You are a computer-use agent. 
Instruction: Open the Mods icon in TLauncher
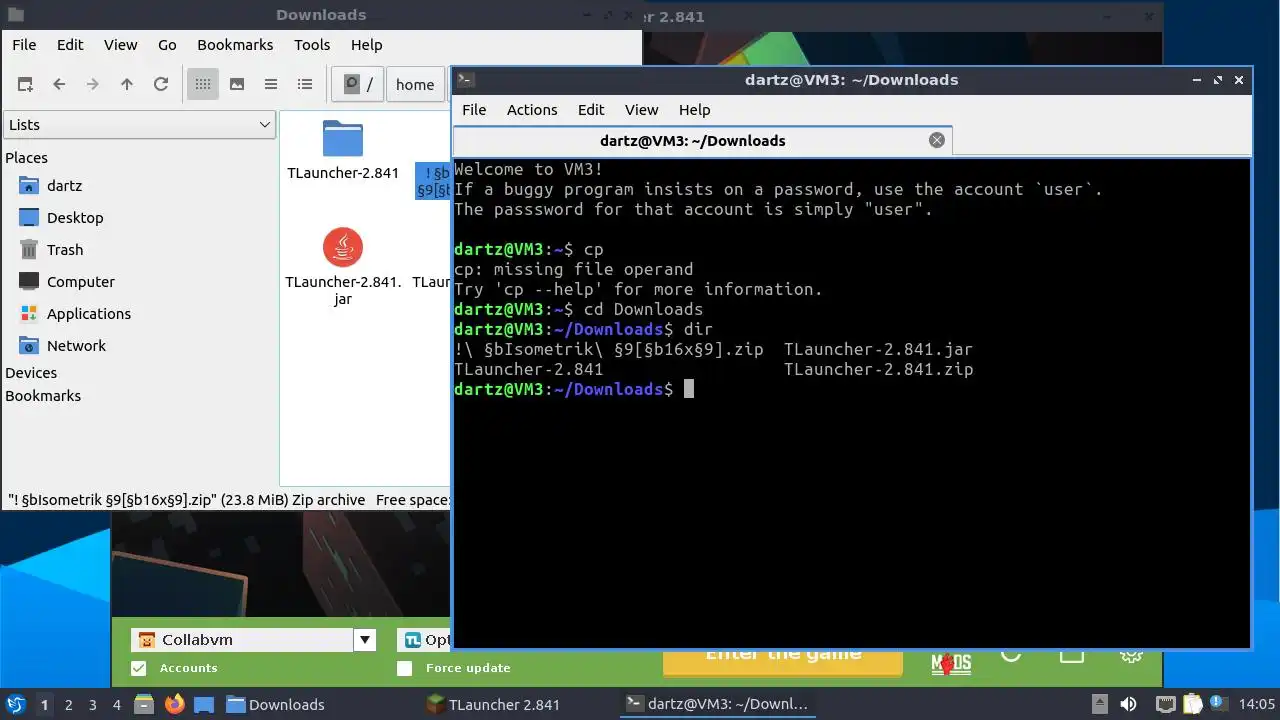click(x=951, y=662)
